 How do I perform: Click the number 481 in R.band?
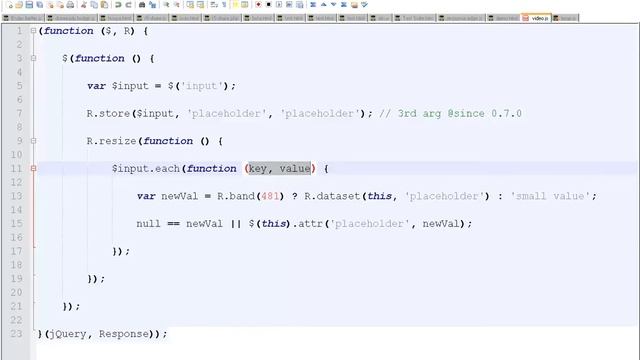[270, 196]
